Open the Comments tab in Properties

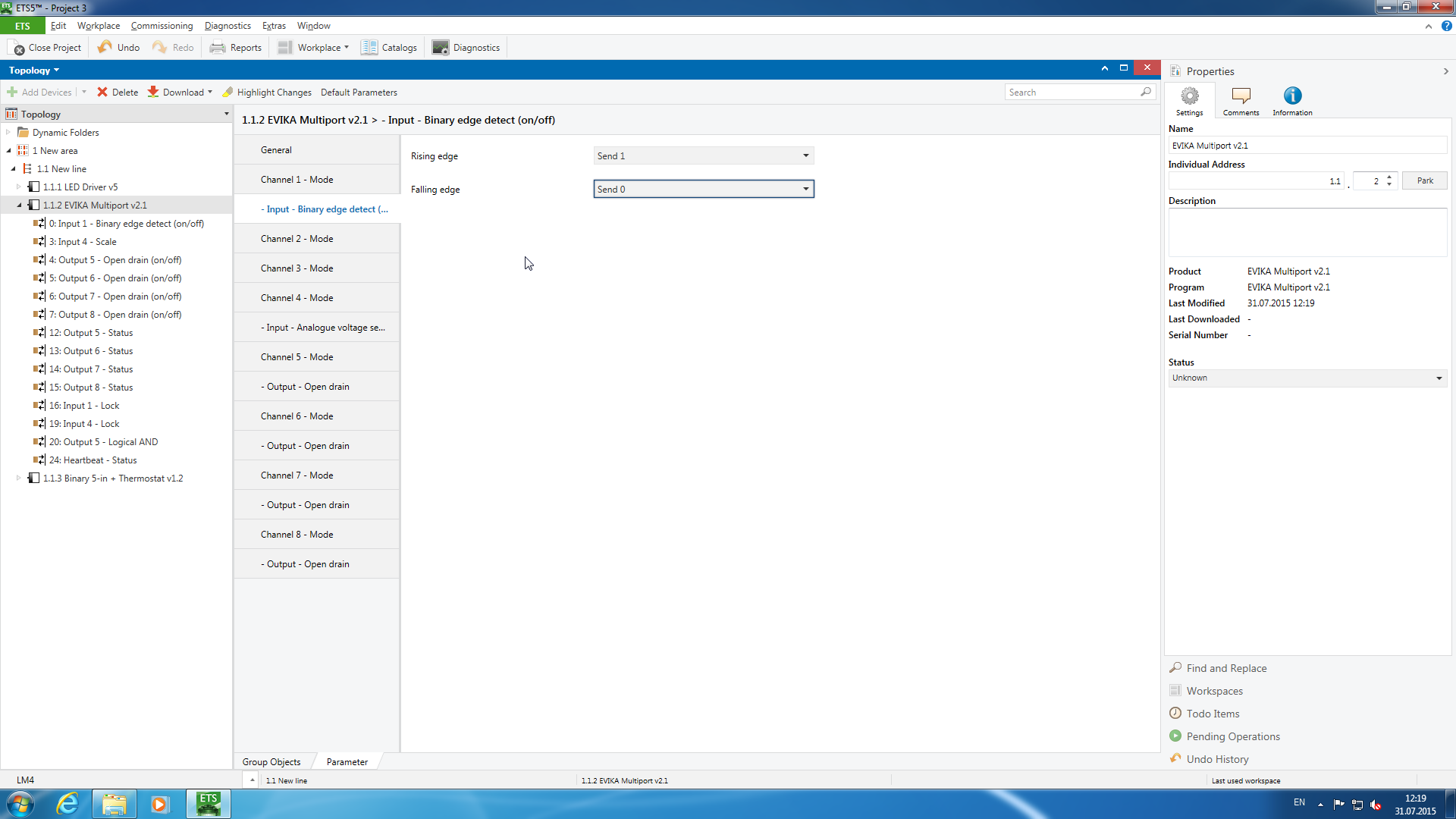click(1241, 101)
